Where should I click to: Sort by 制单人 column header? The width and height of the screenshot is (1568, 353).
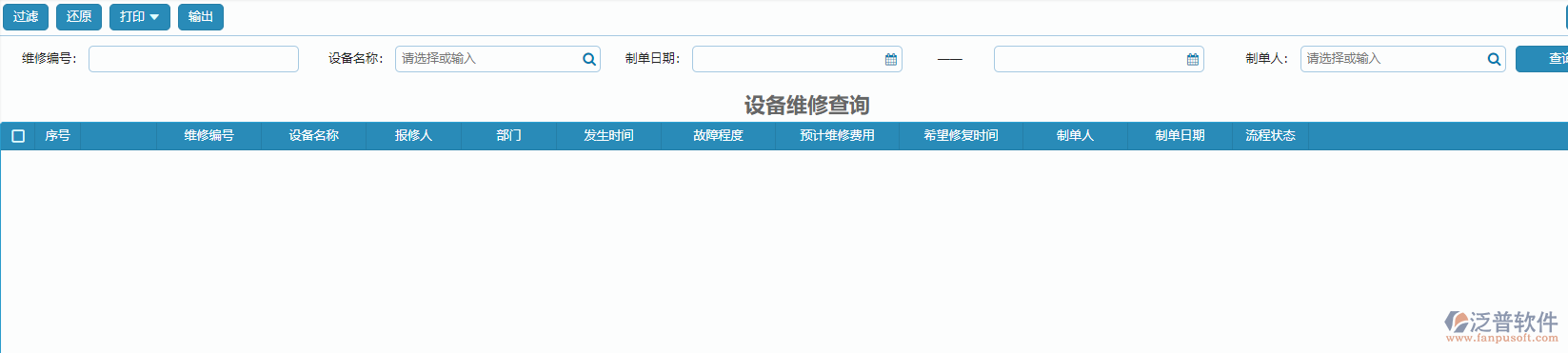1076,136
